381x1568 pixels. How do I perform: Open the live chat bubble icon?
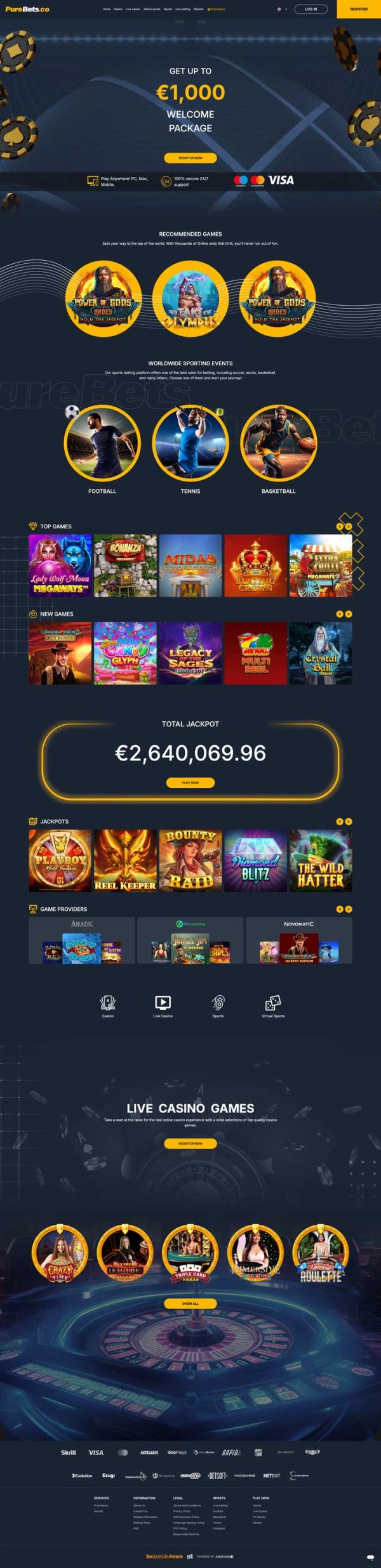click(370, 1557)
